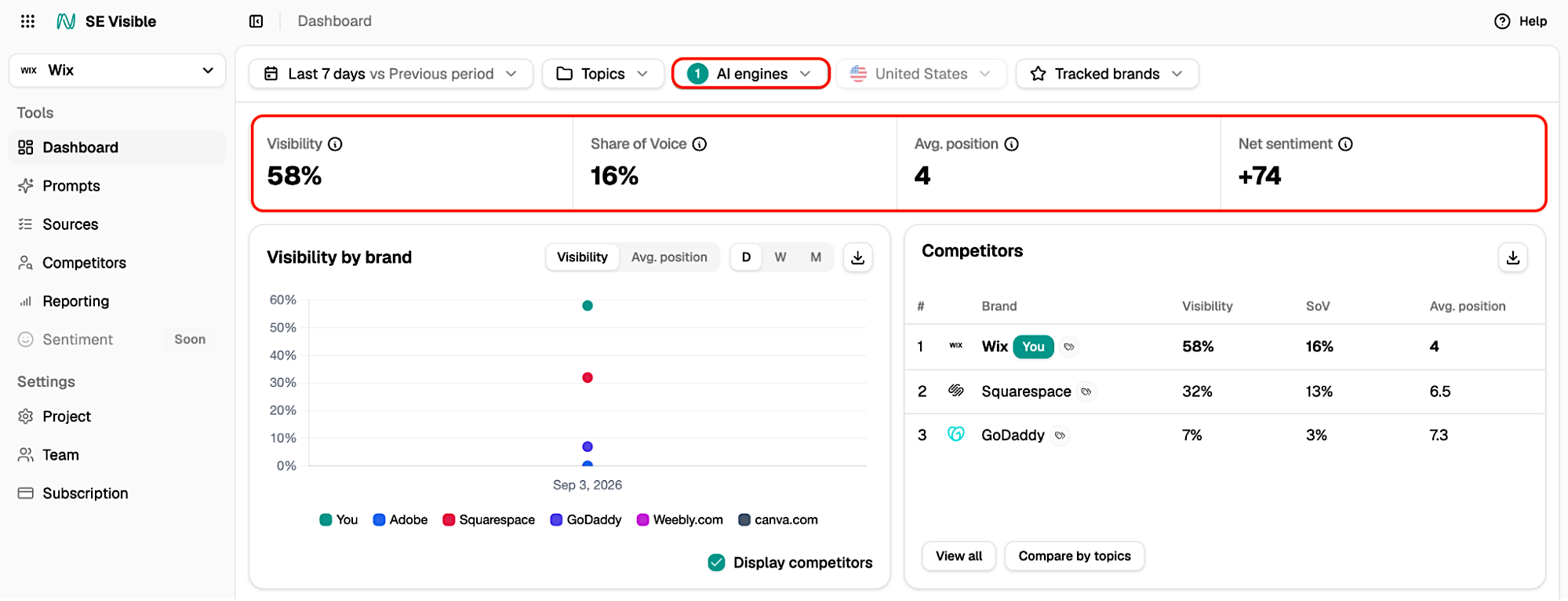Click the Compare by topics button
Image resolution: width=1568 pixels, height=601 pixels.
(x=1075, y=556)
